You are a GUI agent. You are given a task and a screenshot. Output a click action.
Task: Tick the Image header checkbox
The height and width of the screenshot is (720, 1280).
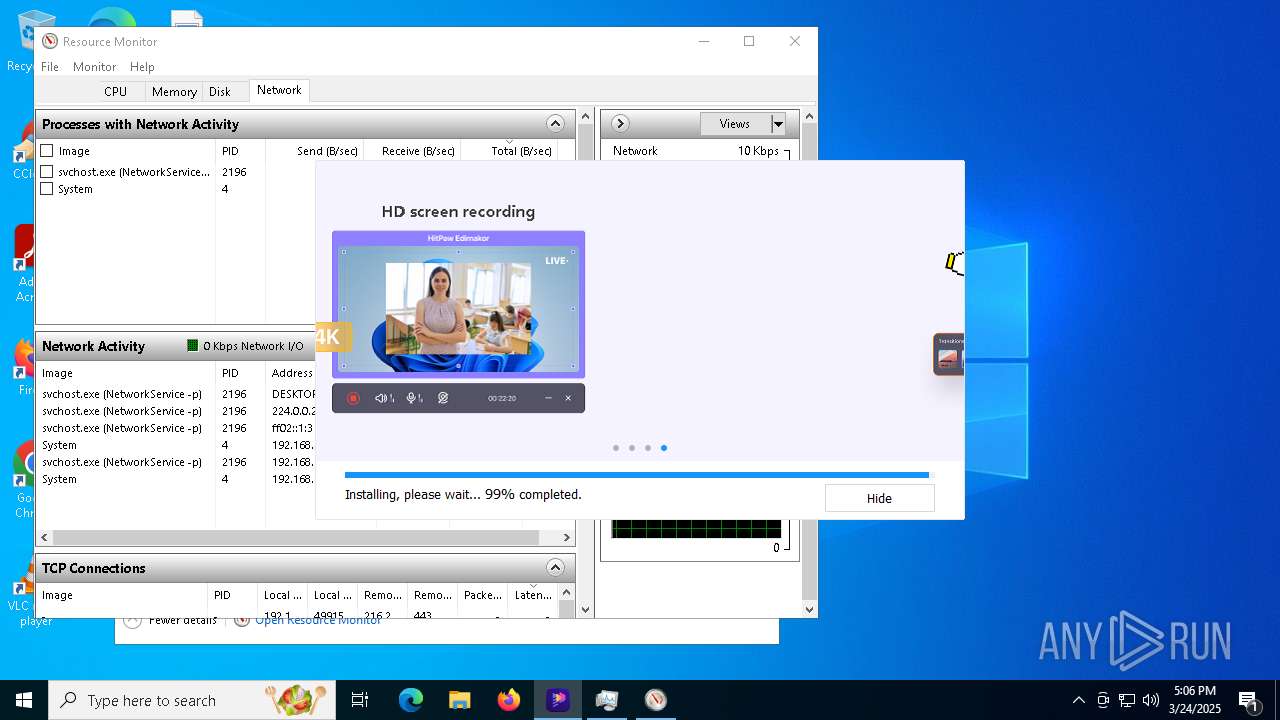coord(47,151)
